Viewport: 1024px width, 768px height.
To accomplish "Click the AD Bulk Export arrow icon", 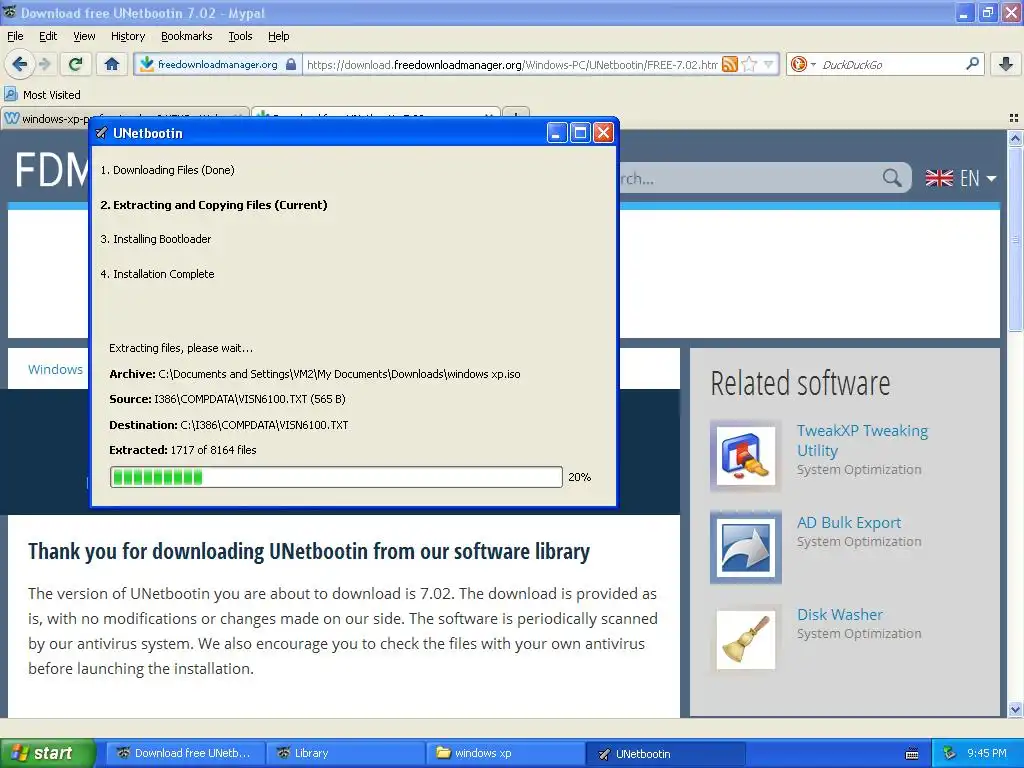I will [746, 547].
